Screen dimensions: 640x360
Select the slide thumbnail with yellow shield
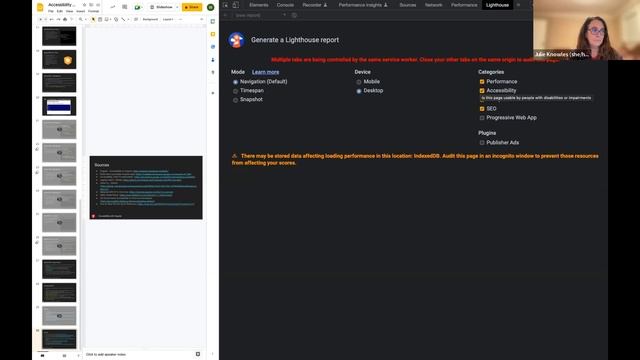59,60
